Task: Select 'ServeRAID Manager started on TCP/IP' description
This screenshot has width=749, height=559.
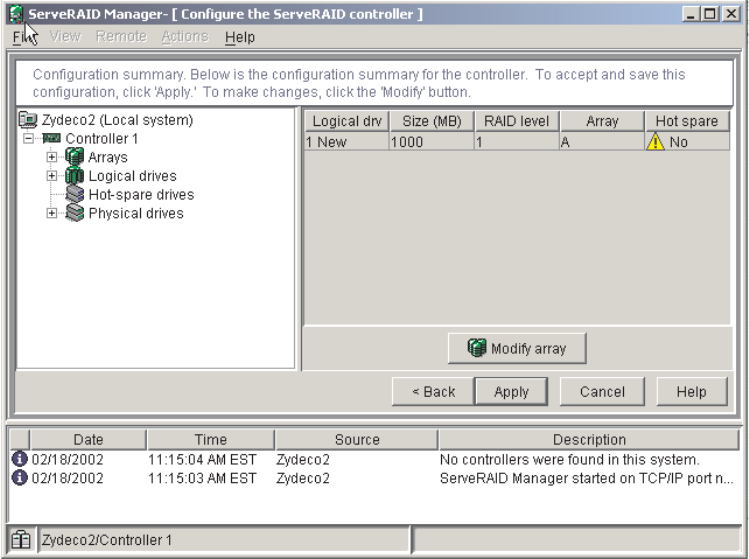Action: click(x=587, y=478)
